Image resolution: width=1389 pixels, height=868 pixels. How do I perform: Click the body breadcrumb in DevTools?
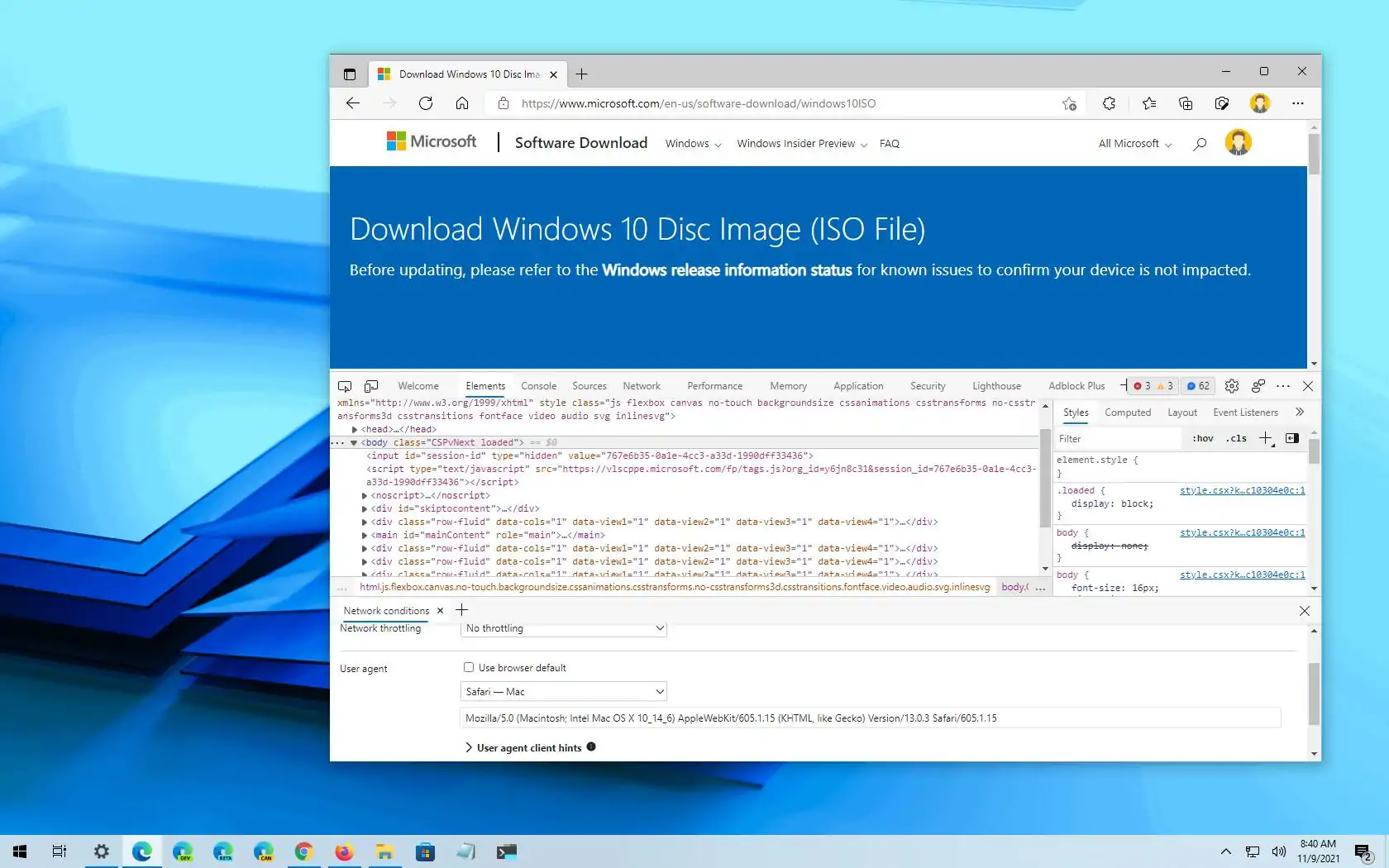click(x=1014, y=587)
